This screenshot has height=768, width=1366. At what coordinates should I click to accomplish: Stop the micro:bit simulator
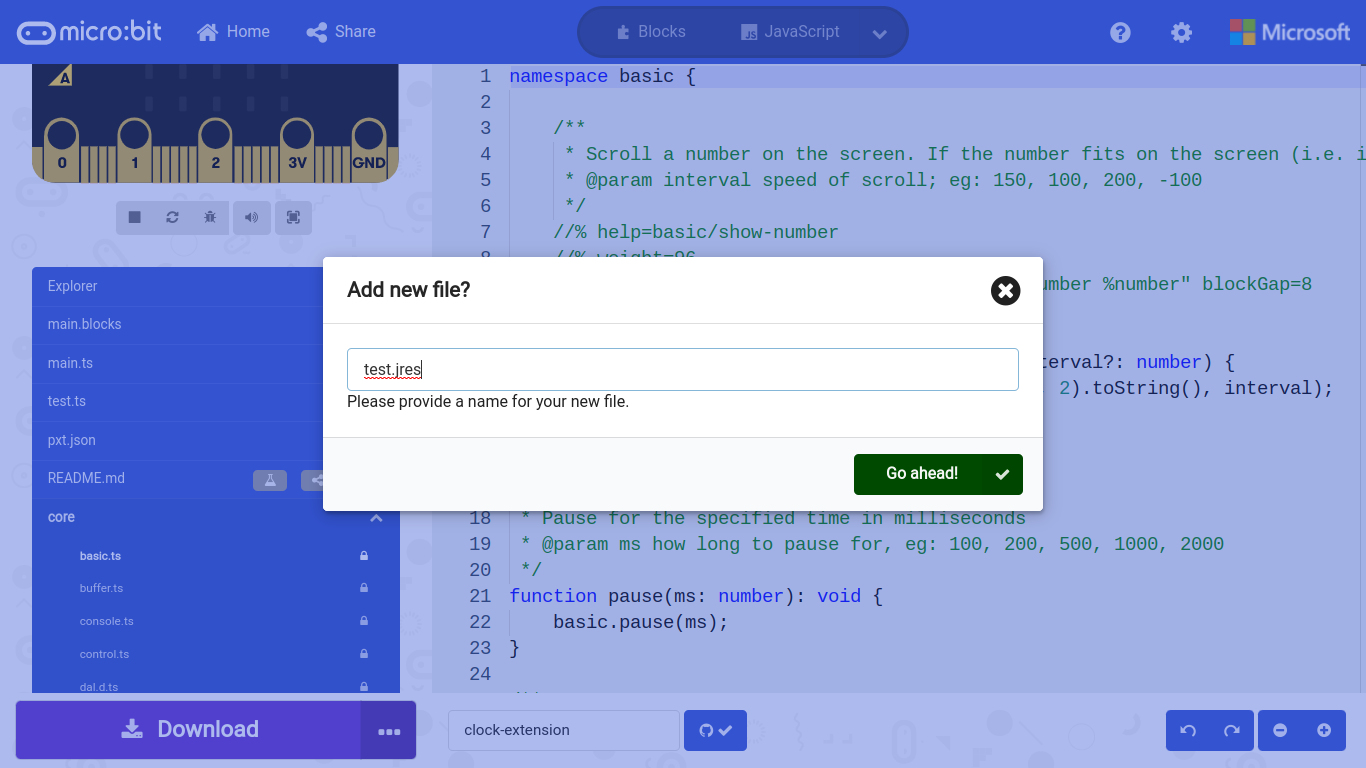134,217
